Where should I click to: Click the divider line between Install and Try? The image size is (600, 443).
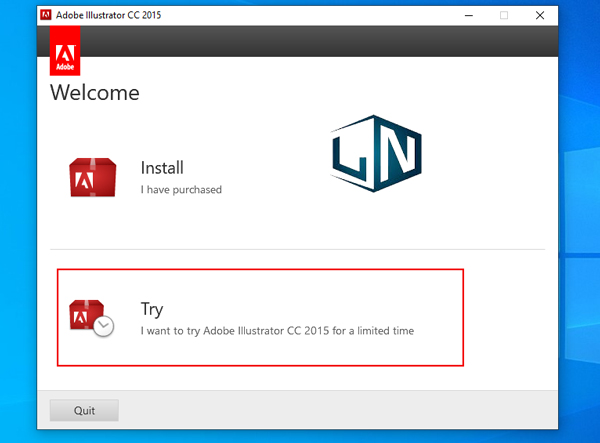(x=297, y=249)
